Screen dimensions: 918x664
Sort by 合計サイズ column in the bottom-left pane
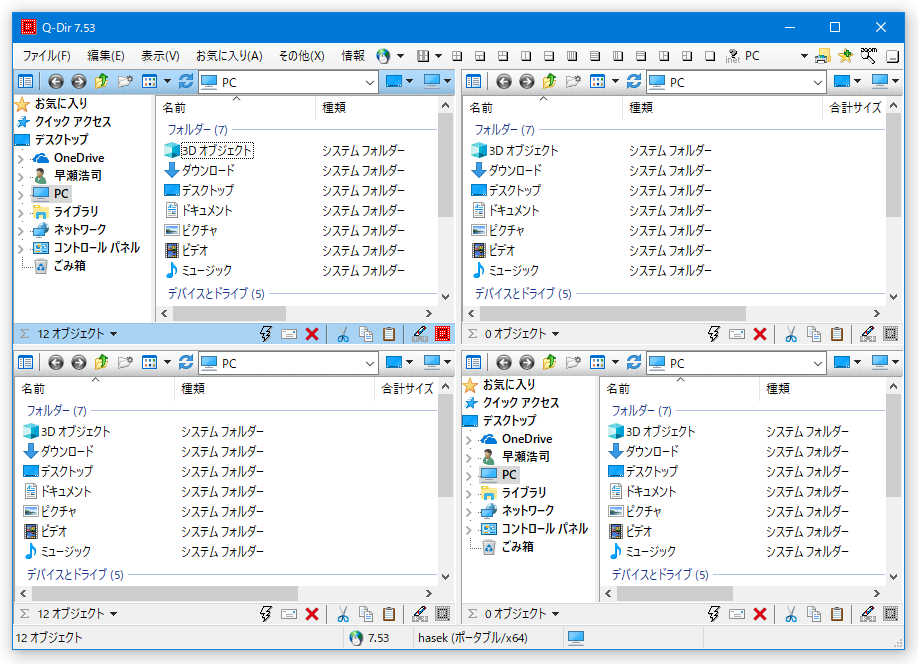[x=406, y=389]
